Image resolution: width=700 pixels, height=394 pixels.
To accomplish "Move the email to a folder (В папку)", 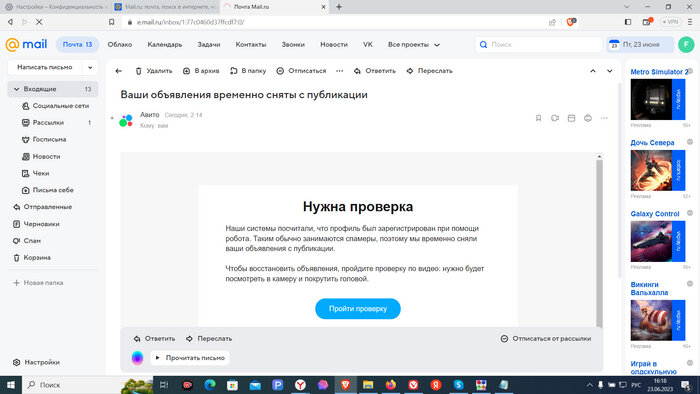I will 248,71.
